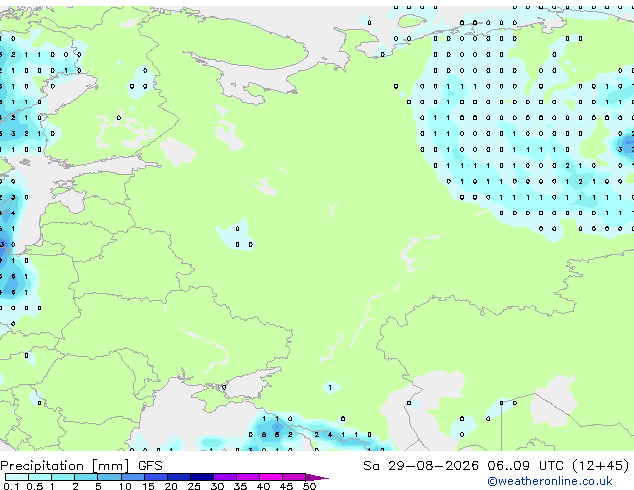Click the '40' legend scale label
Screen dimensions: 634x490
tap(263, 486)
